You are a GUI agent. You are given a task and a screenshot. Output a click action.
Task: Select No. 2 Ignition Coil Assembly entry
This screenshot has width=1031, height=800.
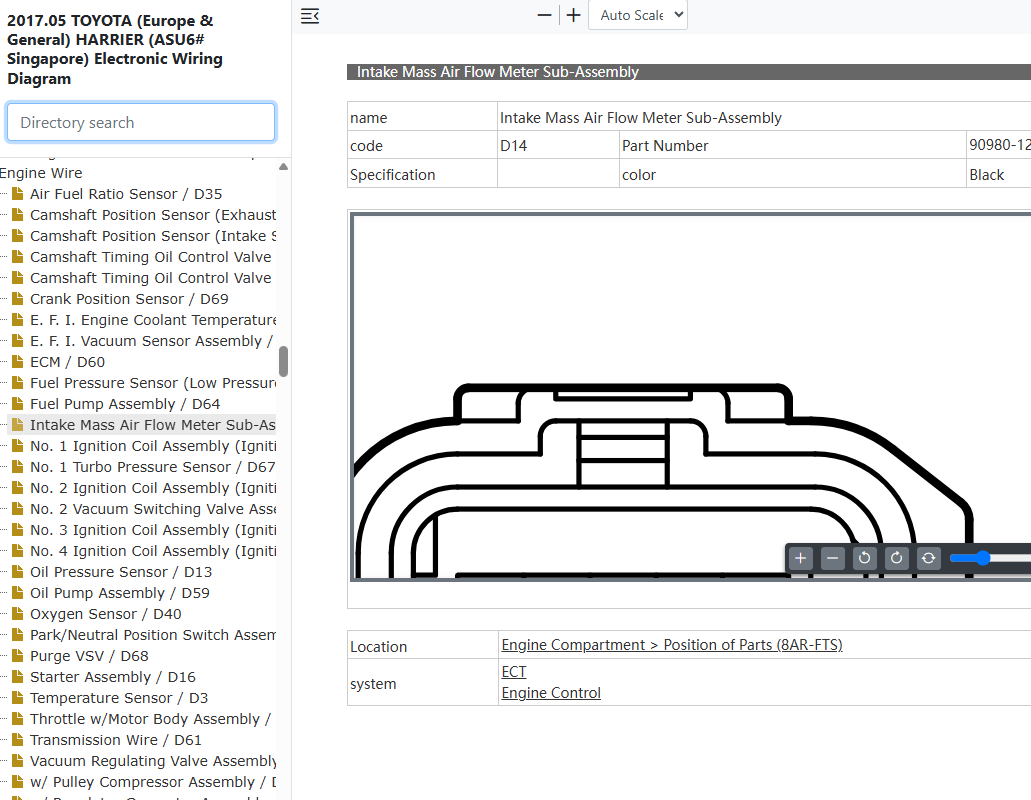pos(153,488)
